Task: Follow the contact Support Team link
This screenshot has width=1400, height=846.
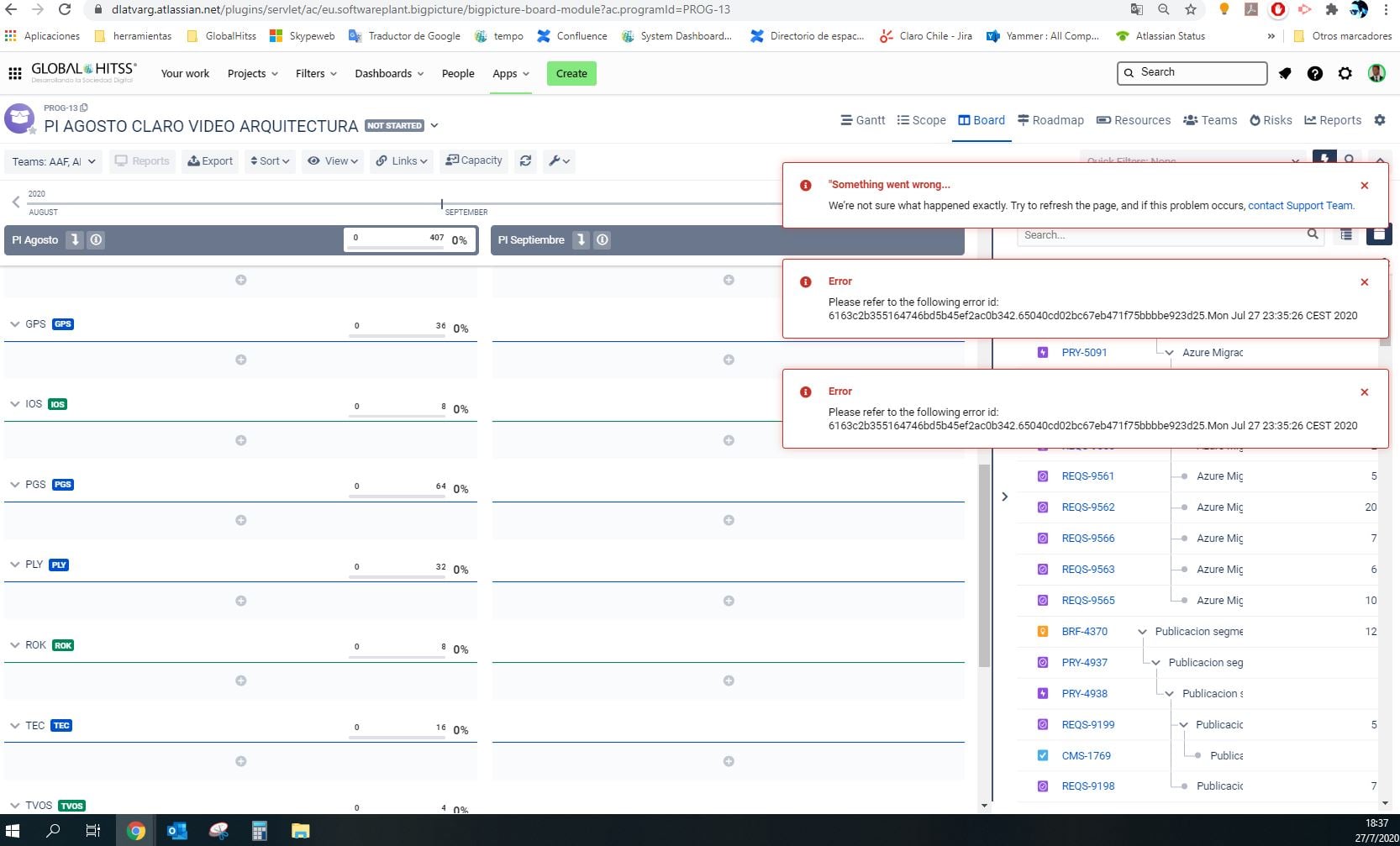Action: 1300,205
